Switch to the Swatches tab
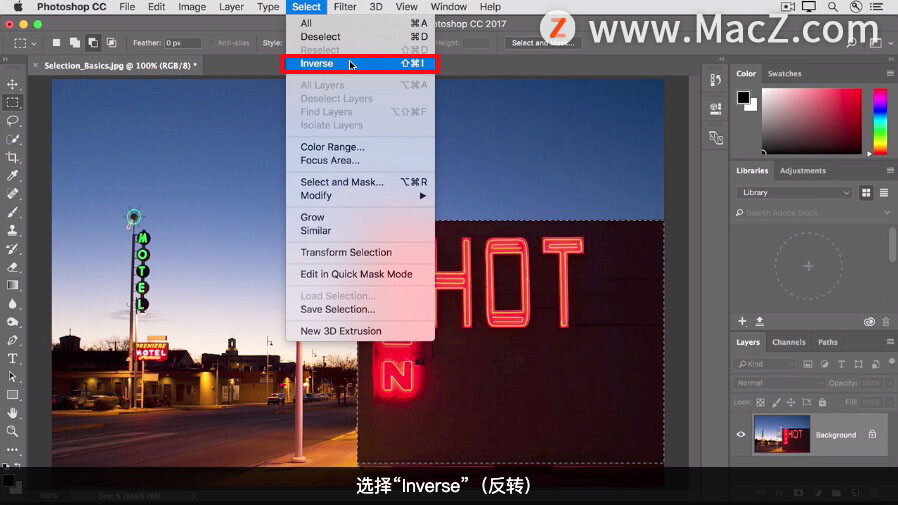 [x=784, y=74]
